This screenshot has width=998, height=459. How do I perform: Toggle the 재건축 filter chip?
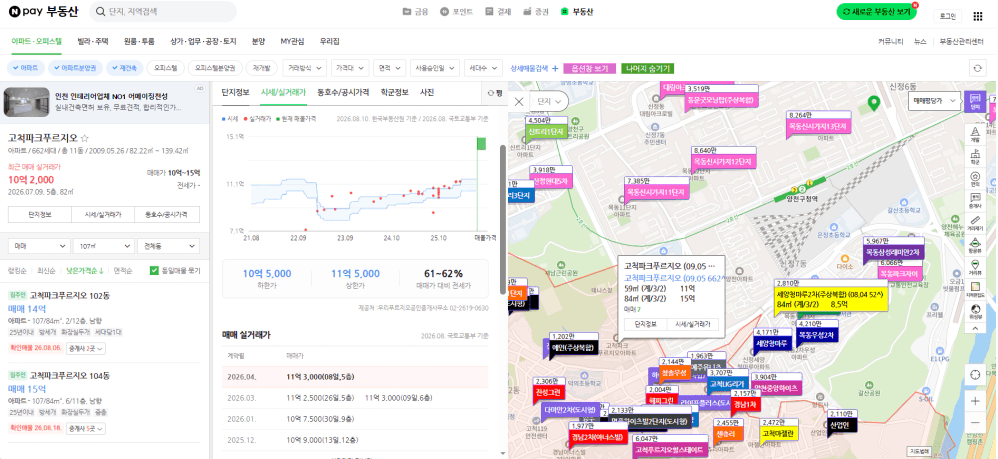pyautogui.click(x=125, y=67)
